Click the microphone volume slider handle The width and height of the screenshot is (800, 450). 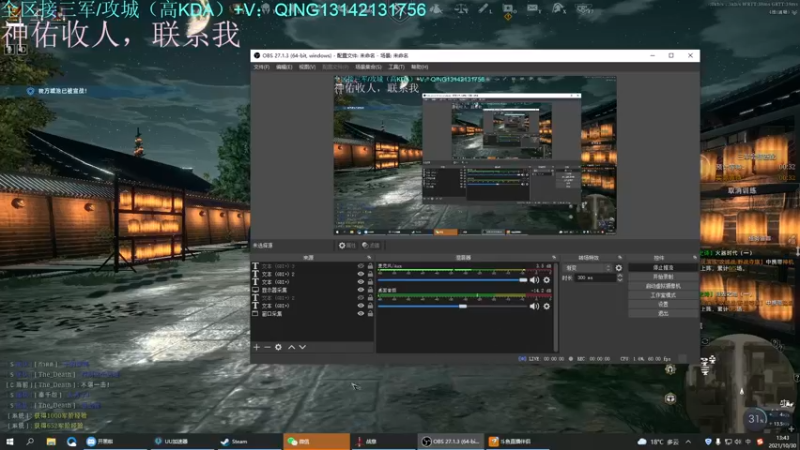click(x=523, y=280)
